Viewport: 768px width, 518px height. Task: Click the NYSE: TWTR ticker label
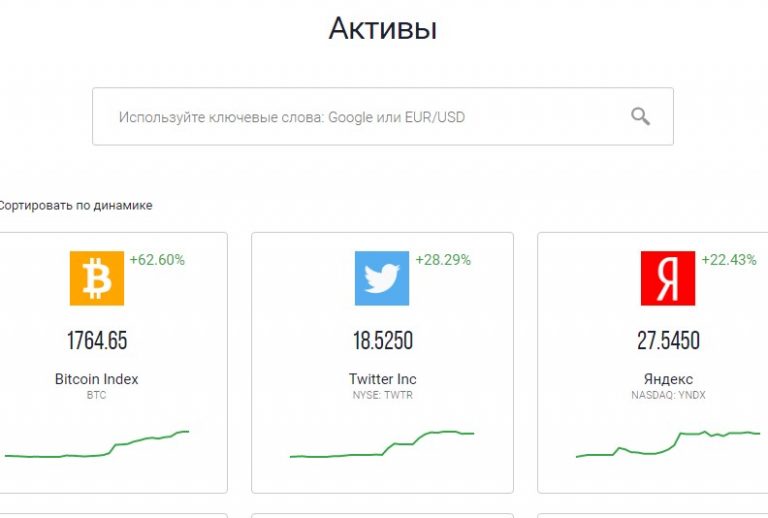click(383, 395)
